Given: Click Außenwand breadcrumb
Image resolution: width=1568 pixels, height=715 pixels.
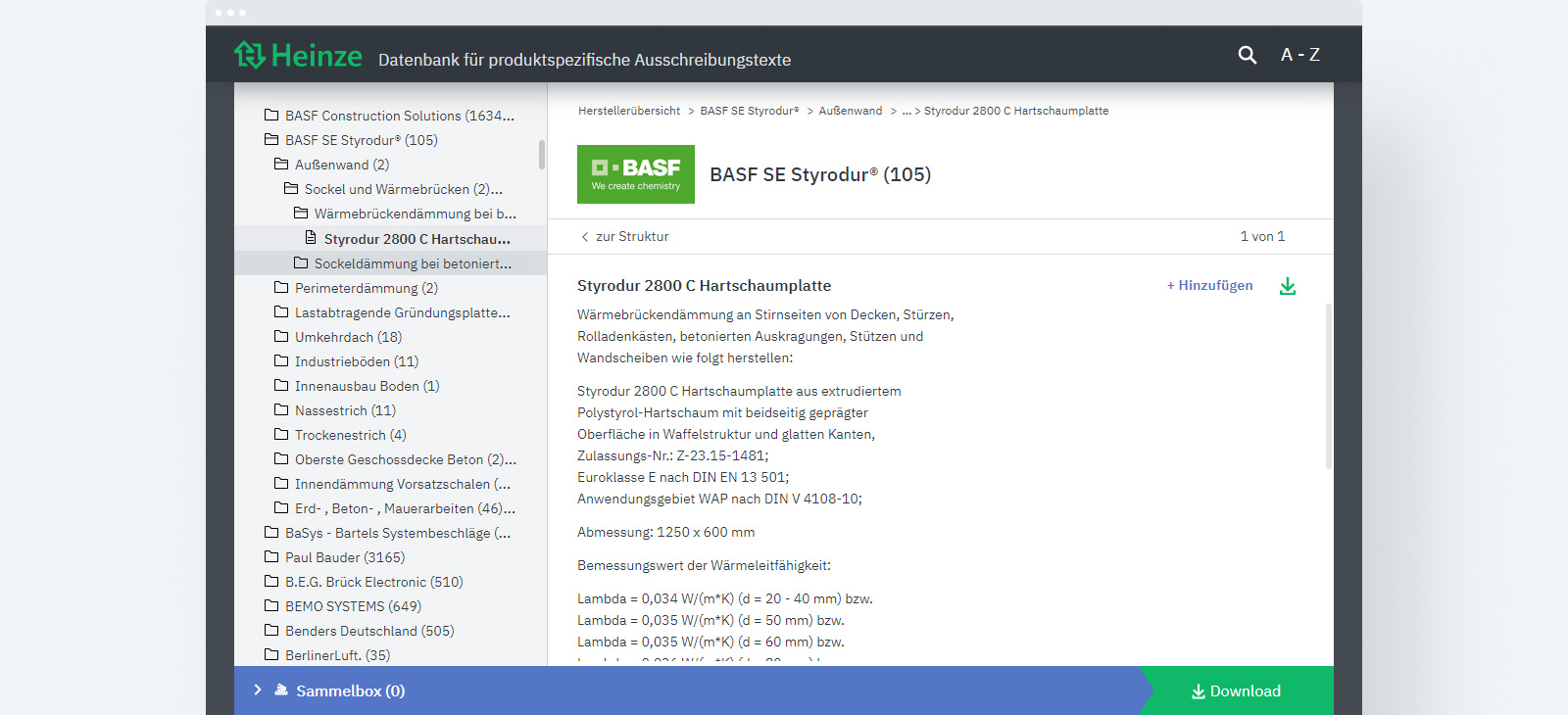Looking at the screenshot, I should [x=851, y=111].
